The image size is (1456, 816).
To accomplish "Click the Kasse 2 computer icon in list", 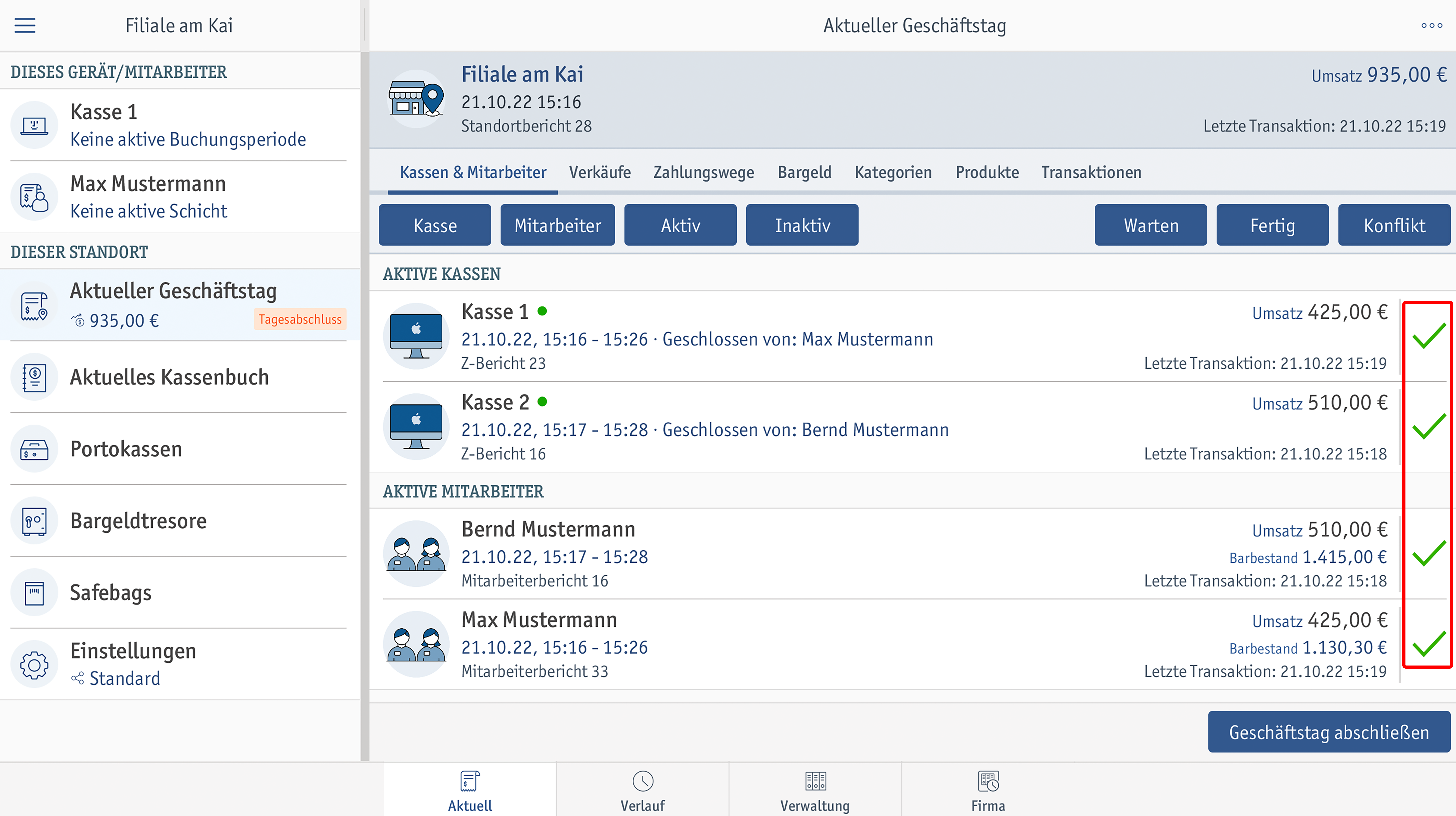I will point(416,427).
